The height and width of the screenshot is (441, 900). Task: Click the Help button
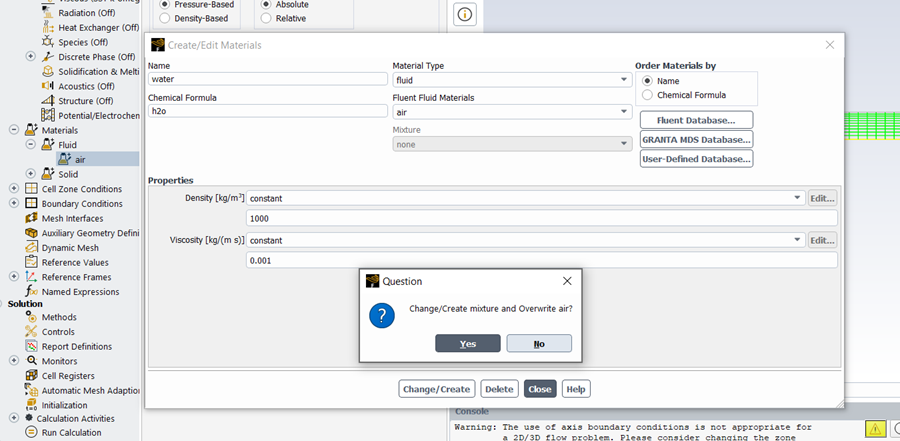(576, 389)
